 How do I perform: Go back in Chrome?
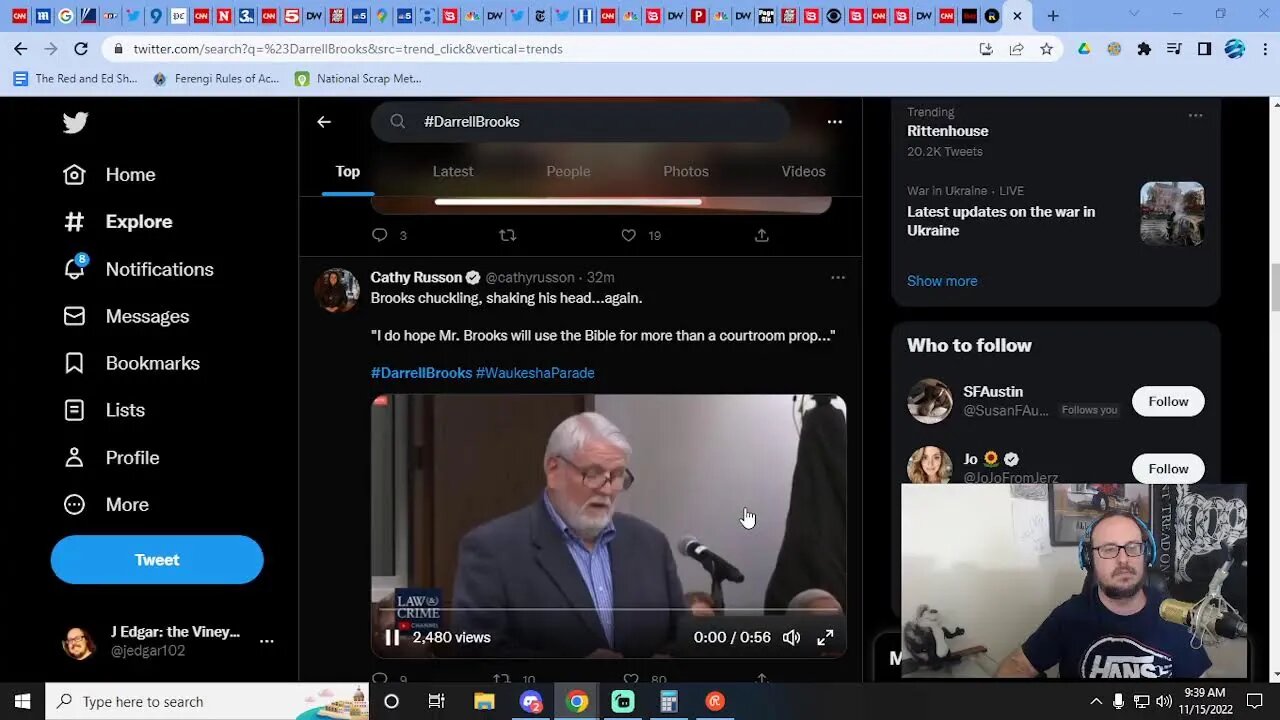coord(20,48)
